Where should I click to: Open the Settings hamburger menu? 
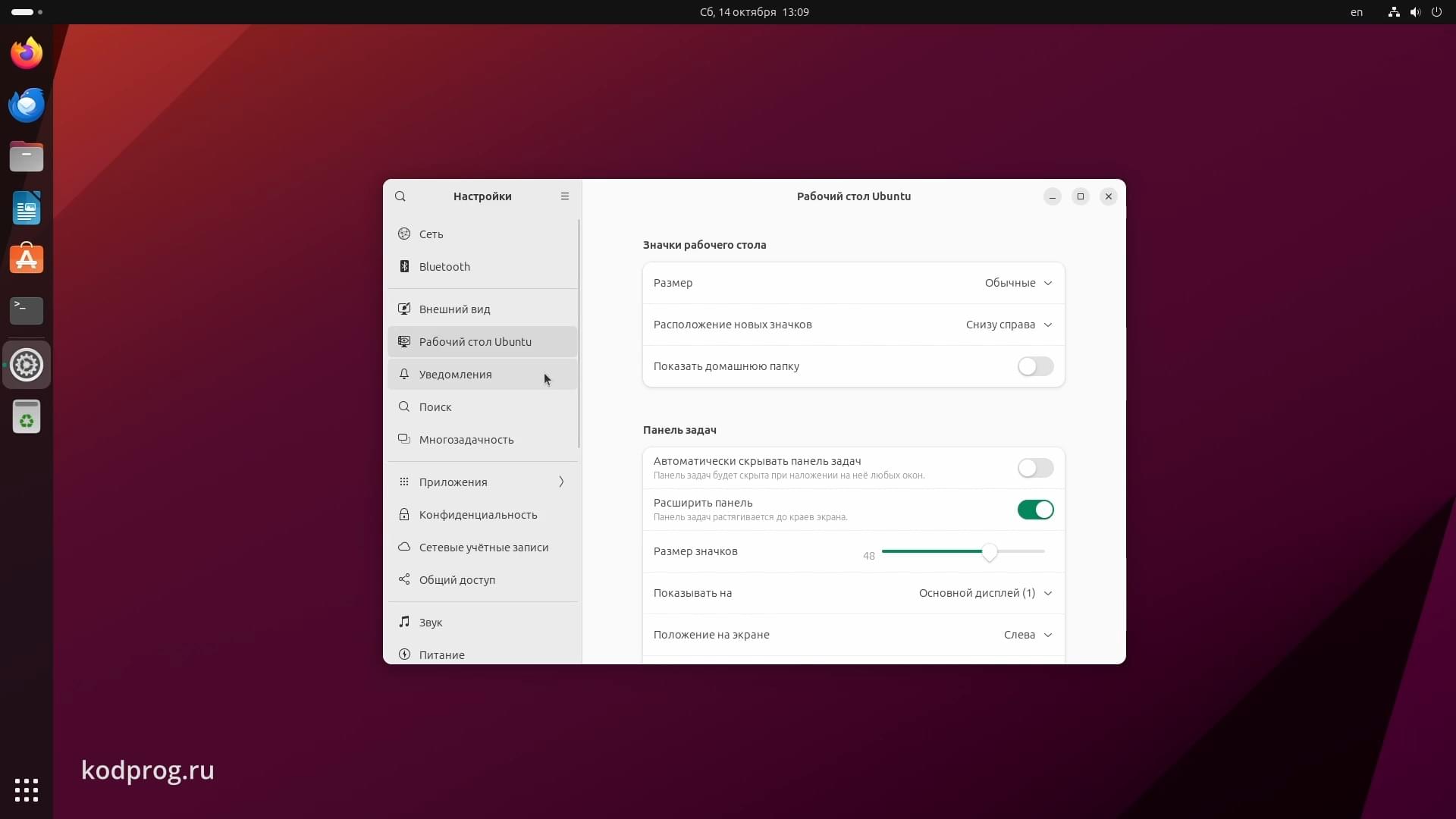point(565,196)
